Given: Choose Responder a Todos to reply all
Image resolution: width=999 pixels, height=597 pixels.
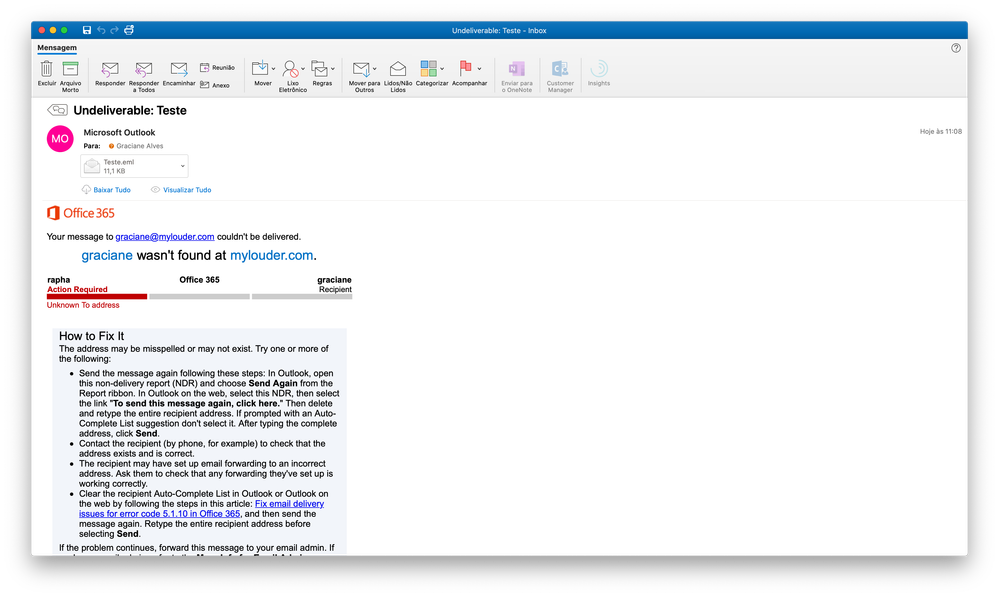Looking at the screenshot, I should coord(144,76).
